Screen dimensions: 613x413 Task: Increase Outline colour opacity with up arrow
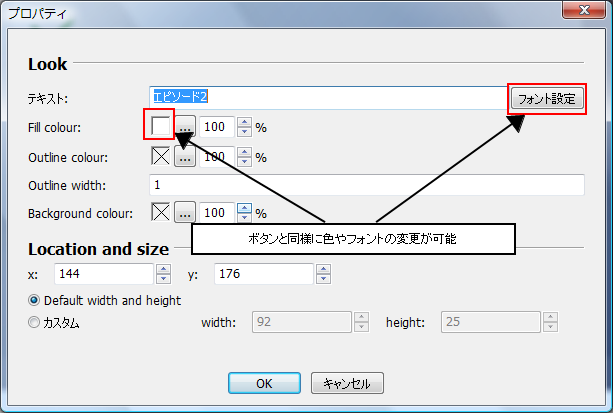tap(244, 152)
